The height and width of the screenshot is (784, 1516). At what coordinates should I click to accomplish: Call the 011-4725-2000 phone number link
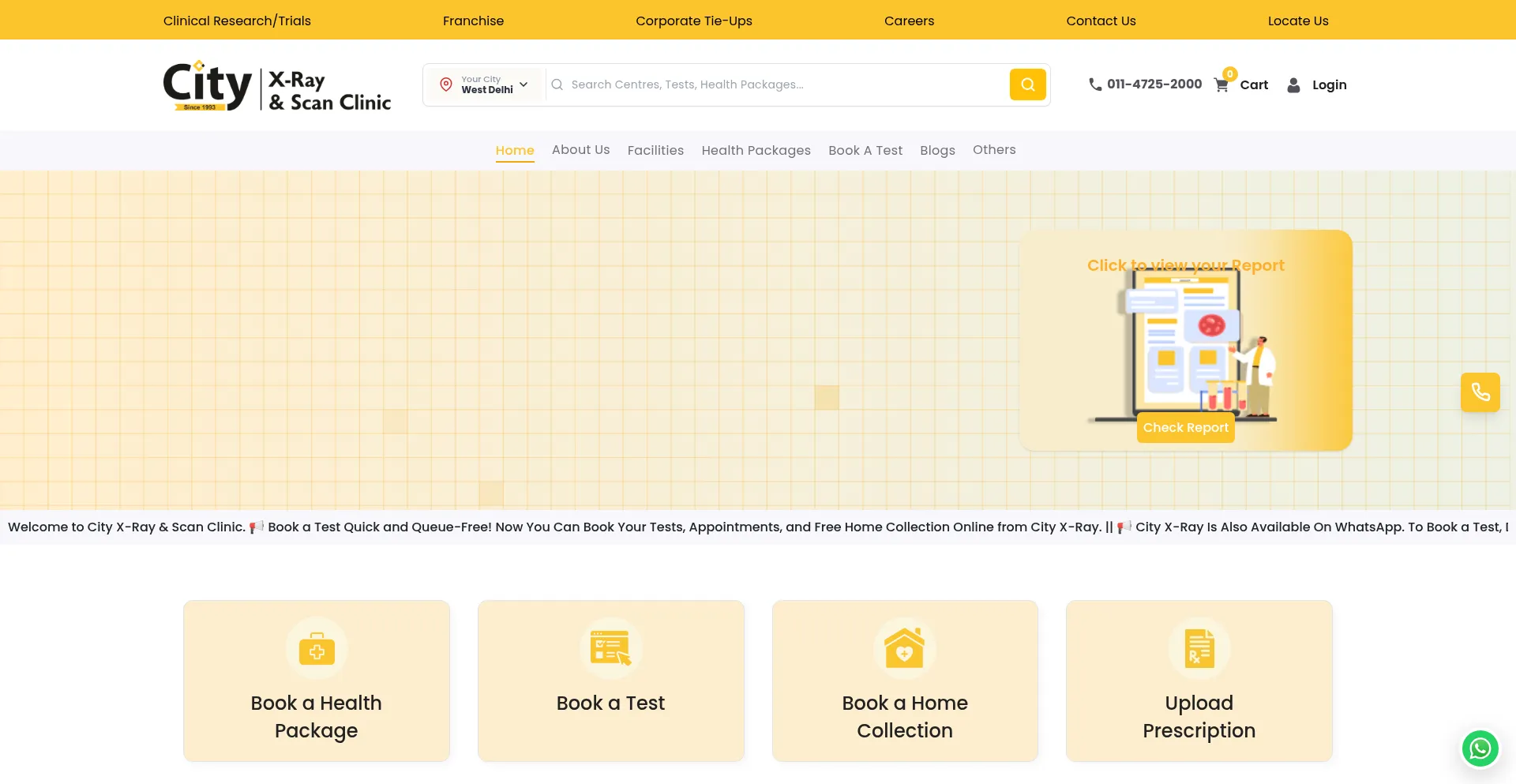click(1145, 84)
